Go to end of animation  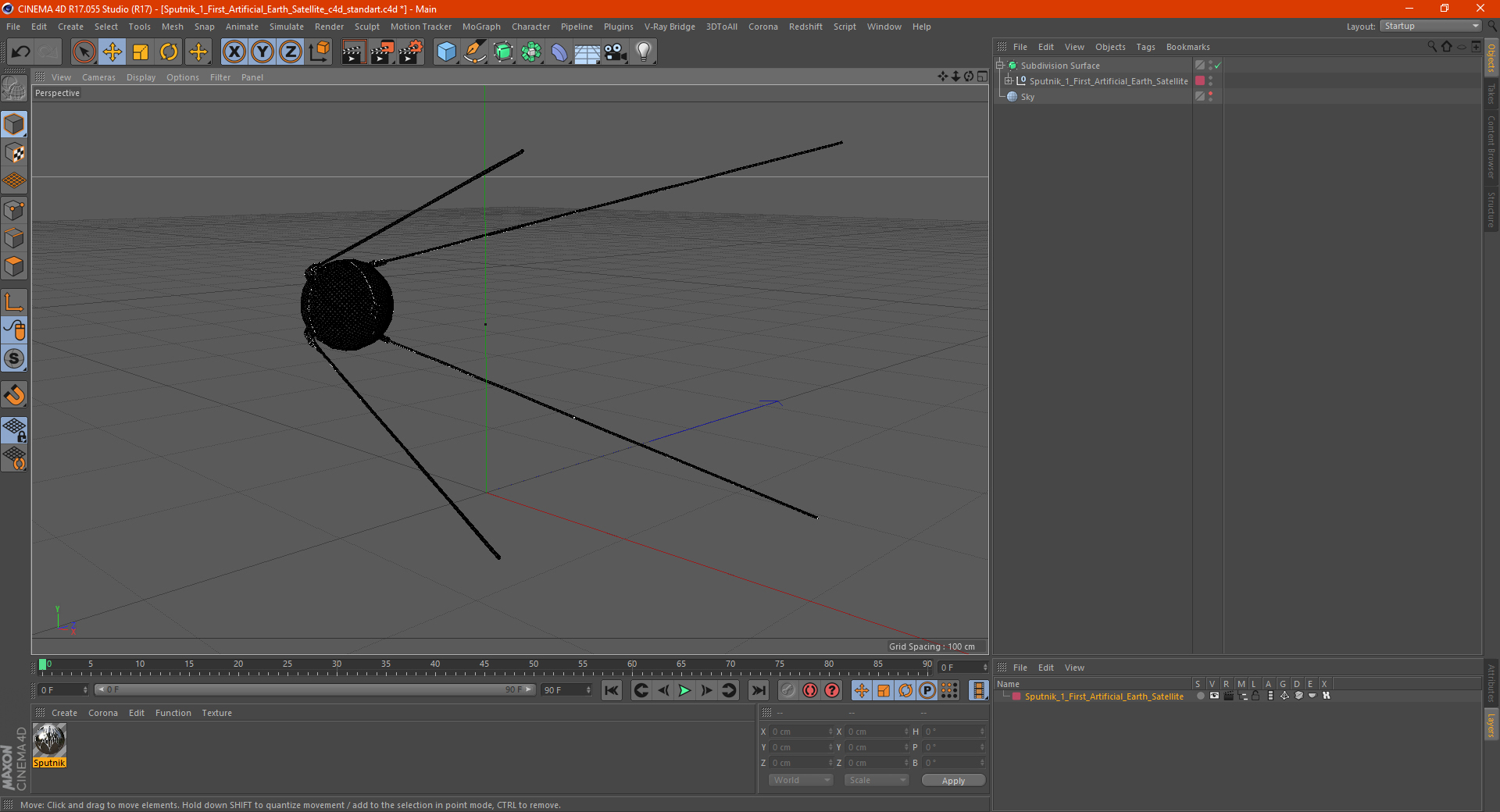pyautogui.click(x=758, y=690)
